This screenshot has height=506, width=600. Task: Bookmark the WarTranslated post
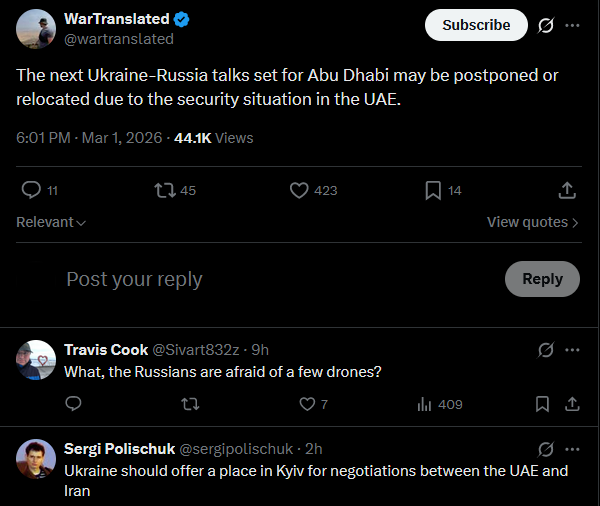pos(433,190)
